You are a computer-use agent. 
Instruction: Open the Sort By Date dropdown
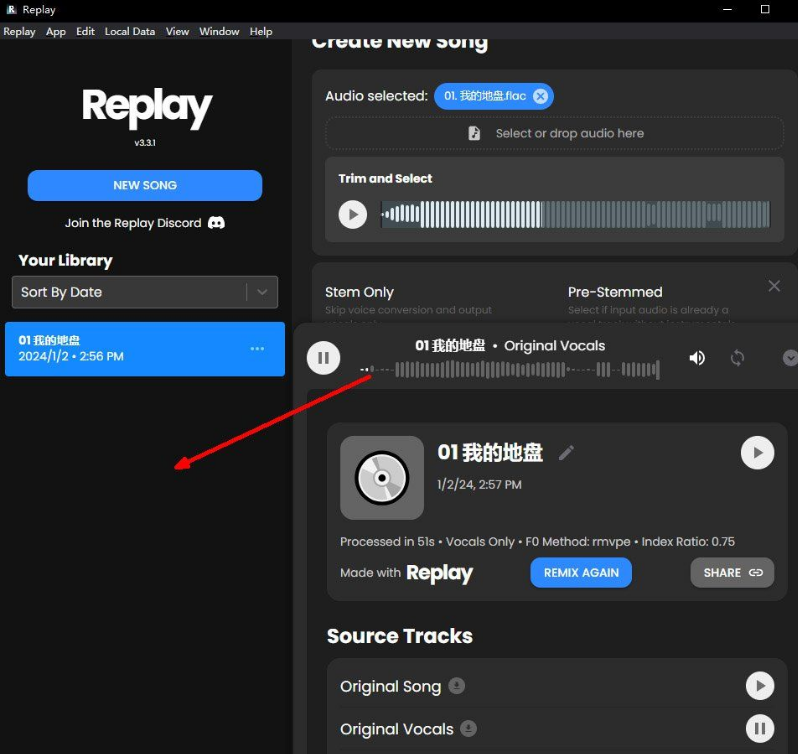tap(262, 292)
